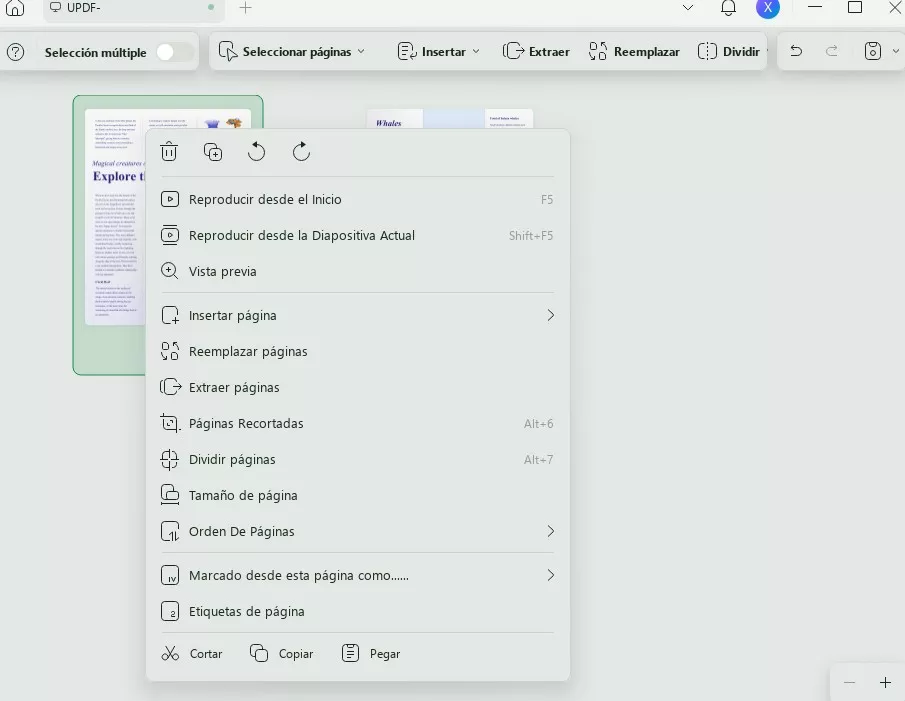Screen dimensions: 905x701
Task: Rotate page counterclockwise using context menu icon
Action: click(256, 152)
